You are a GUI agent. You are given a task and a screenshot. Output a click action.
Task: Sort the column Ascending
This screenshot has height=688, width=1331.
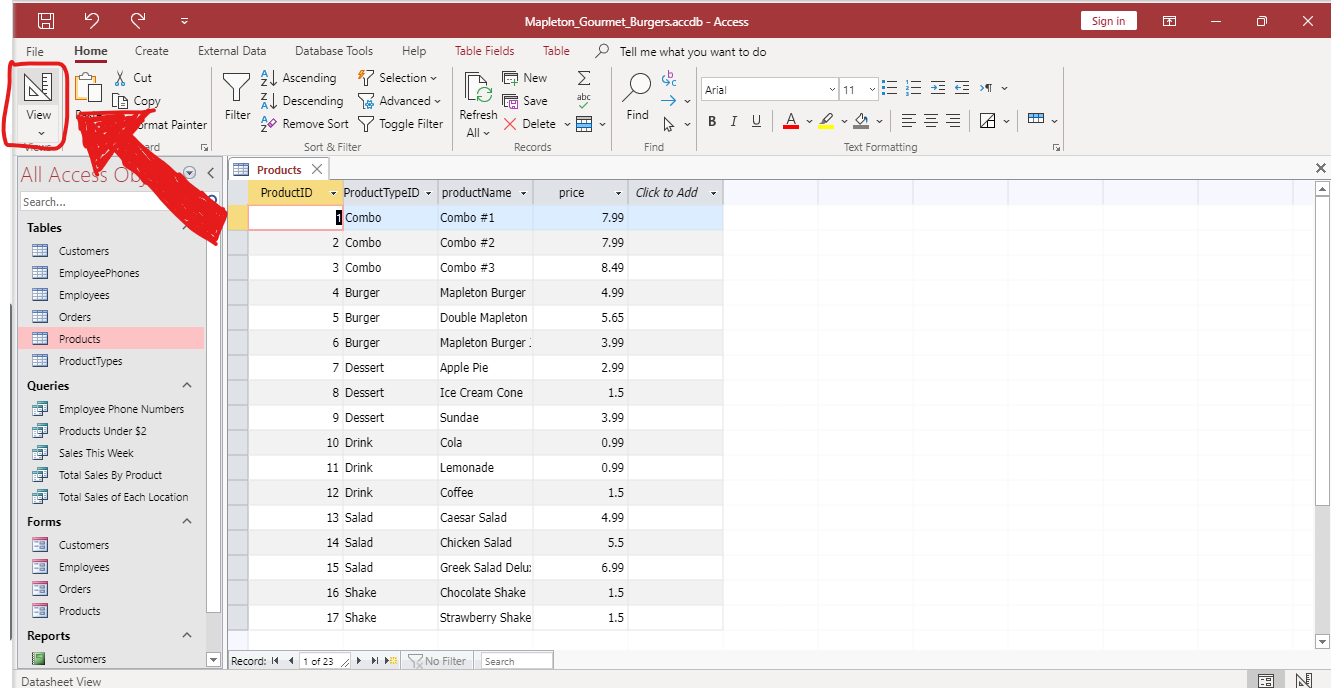(299, 77)
